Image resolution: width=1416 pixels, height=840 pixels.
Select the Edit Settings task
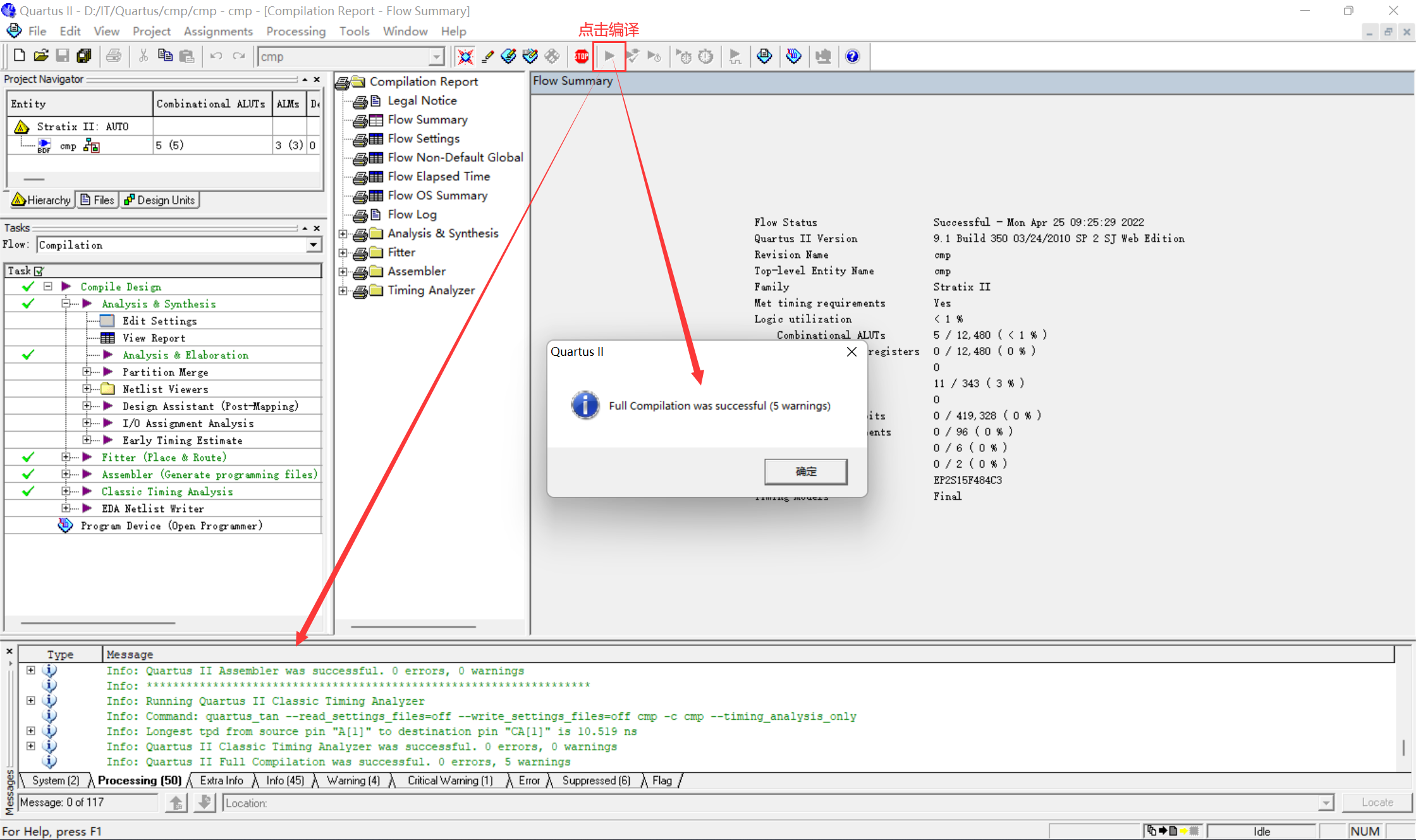(x=159, y=320)
